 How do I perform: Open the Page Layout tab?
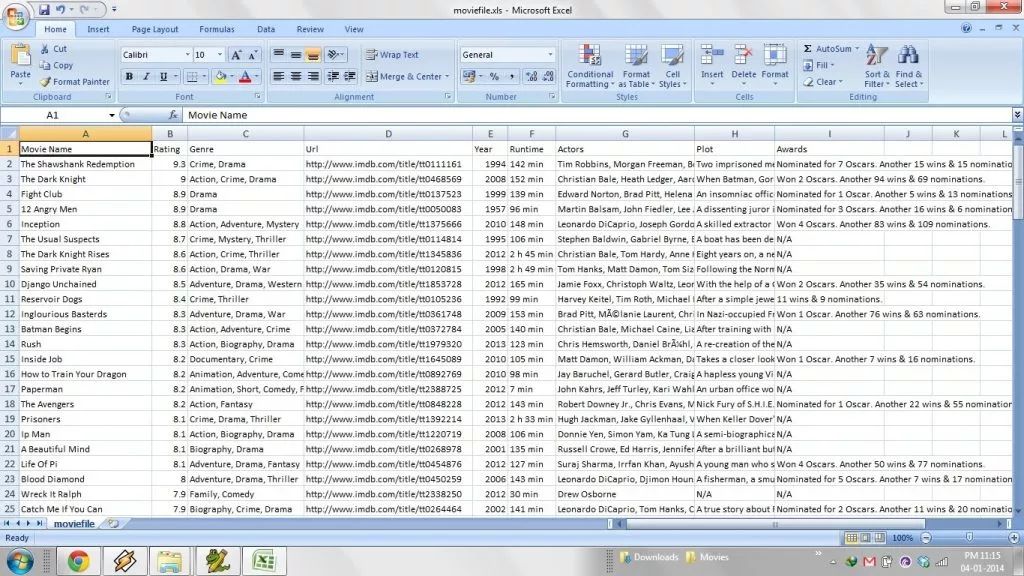155,29
